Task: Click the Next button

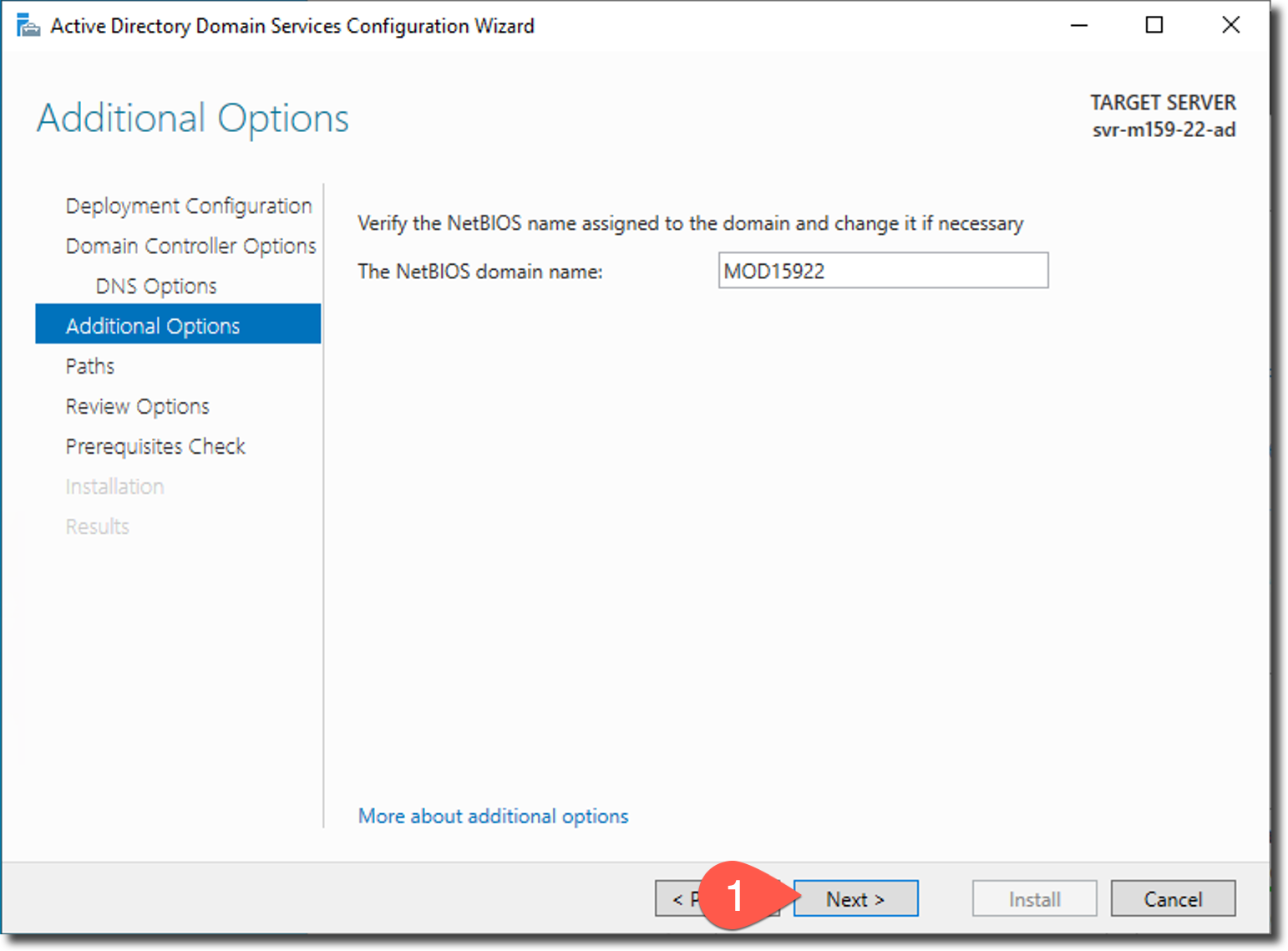Action: point(855,899)
